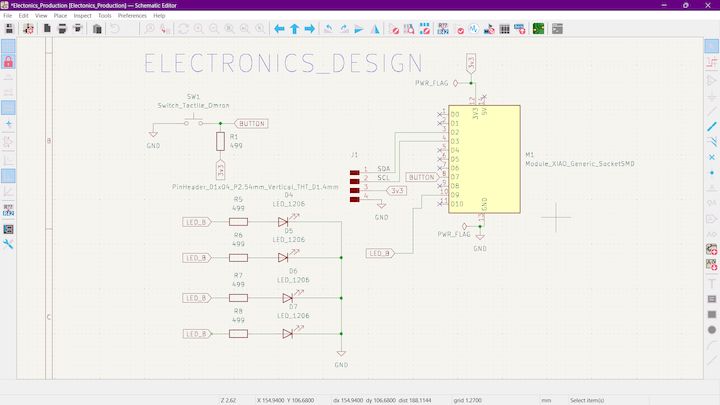Image resolution: width=720 pixels, height=405 pixels.
Task: Open the Preferences menu
Action: coord(132,16)
